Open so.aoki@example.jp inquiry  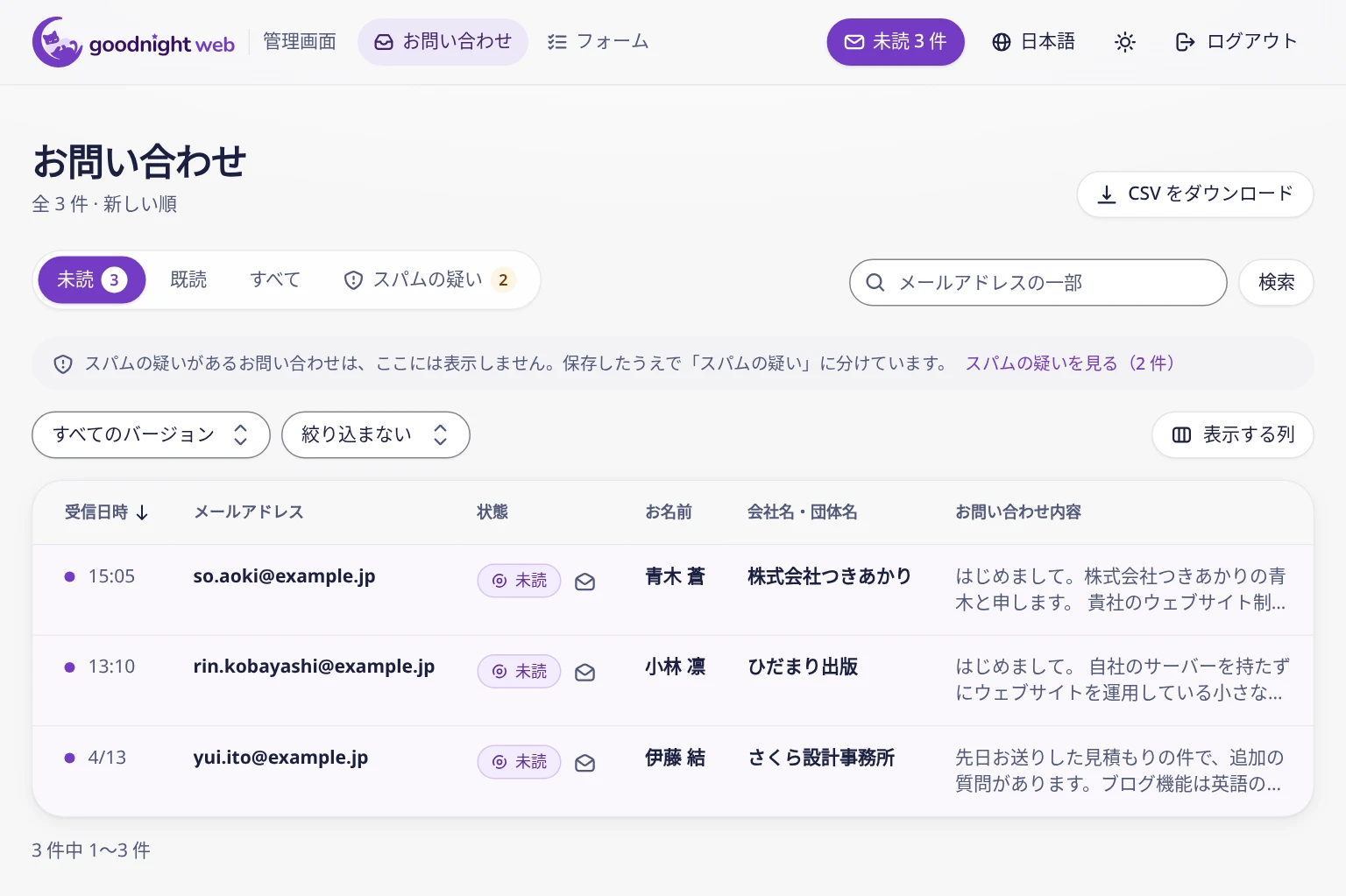(x=284, y=576)
